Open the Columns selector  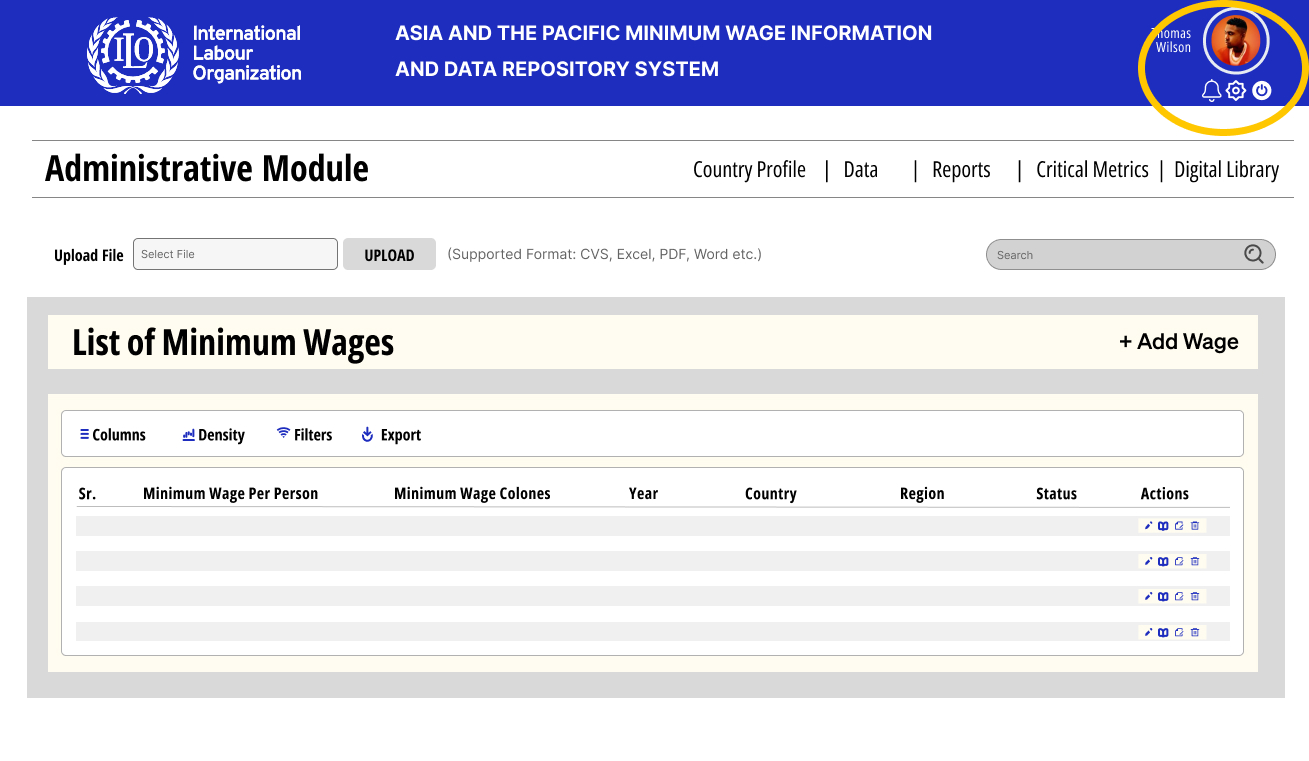click(x=113, y=435)
